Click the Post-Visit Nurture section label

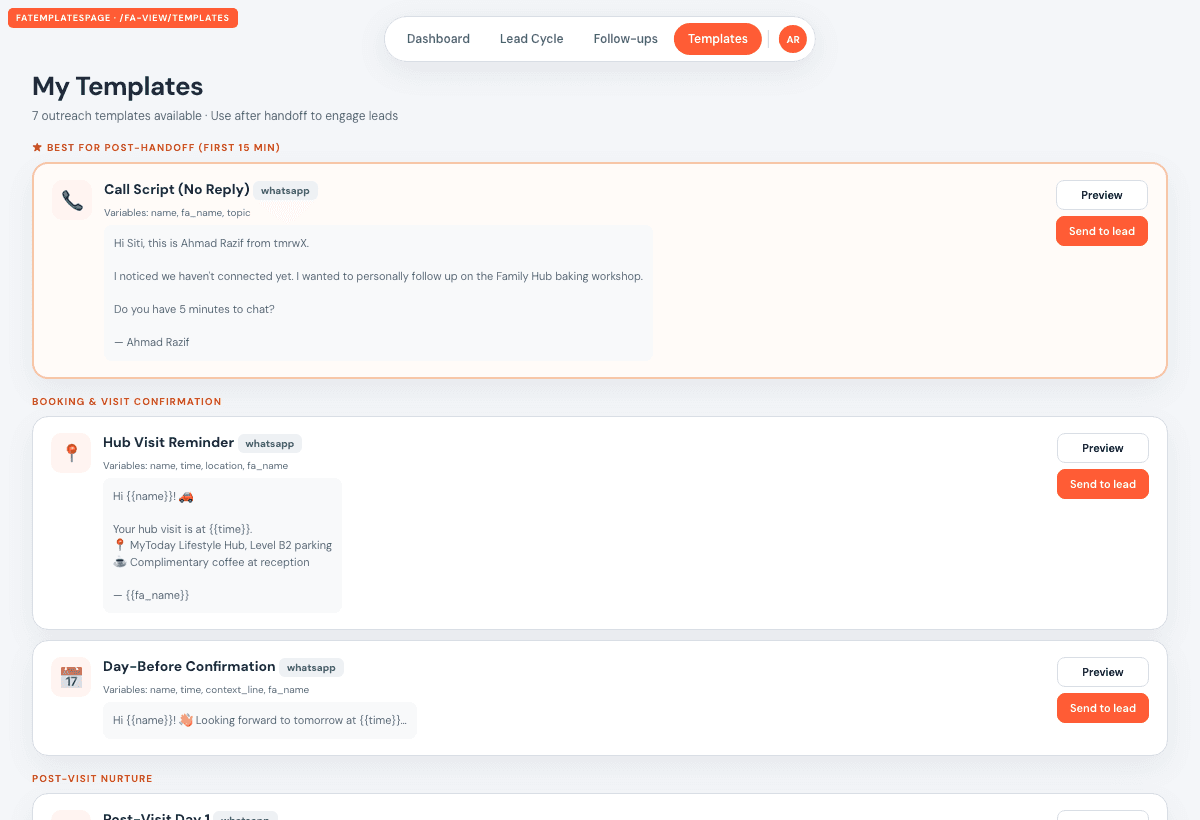92,778
